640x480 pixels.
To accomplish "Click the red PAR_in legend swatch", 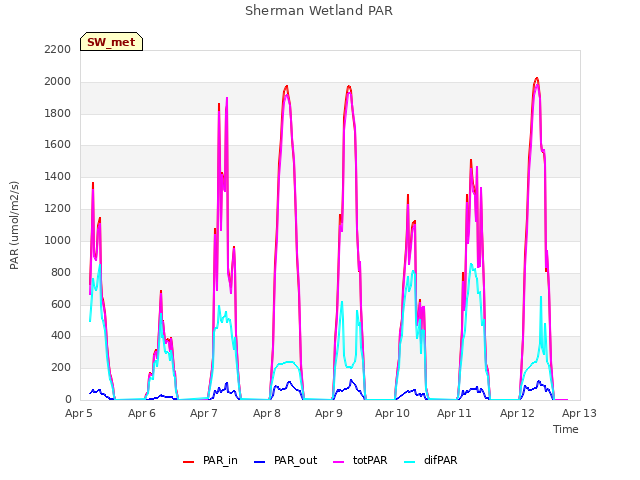I will pyautogui.click(x=189, y=462).
